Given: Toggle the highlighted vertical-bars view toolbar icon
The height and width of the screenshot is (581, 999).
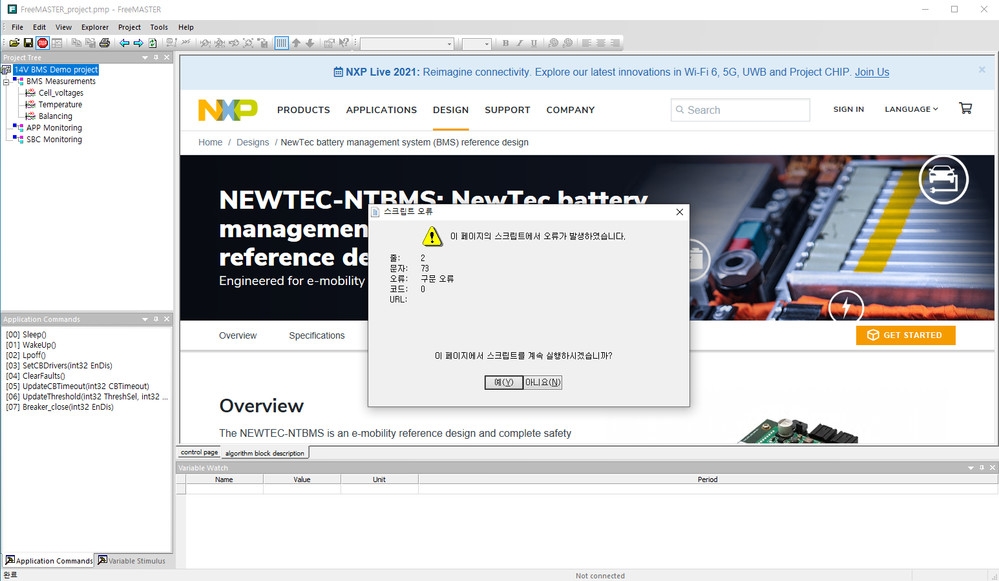Looking at the screenshot, I should click(x=281, y=43).
